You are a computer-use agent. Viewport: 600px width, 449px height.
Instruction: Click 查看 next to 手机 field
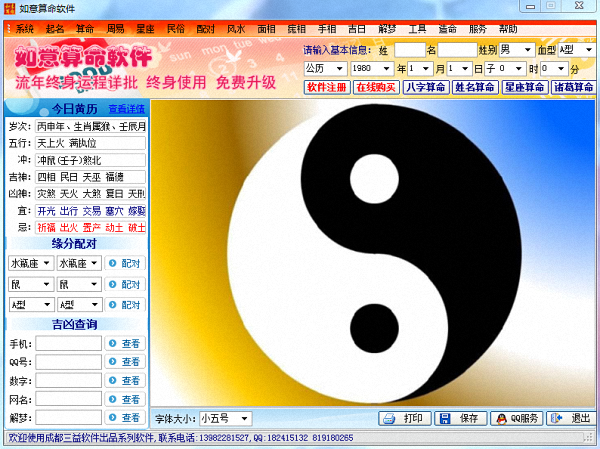coord(126,343)
